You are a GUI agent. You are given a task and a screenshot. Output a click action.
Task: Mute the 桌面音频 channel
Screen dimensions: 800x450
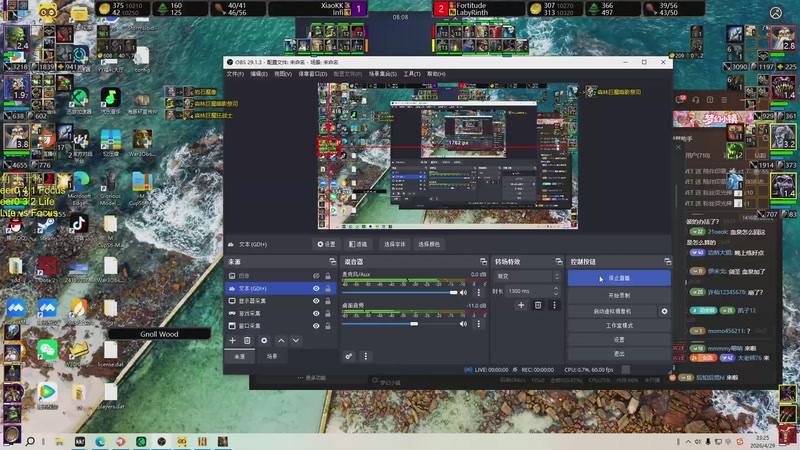[463, 323]
